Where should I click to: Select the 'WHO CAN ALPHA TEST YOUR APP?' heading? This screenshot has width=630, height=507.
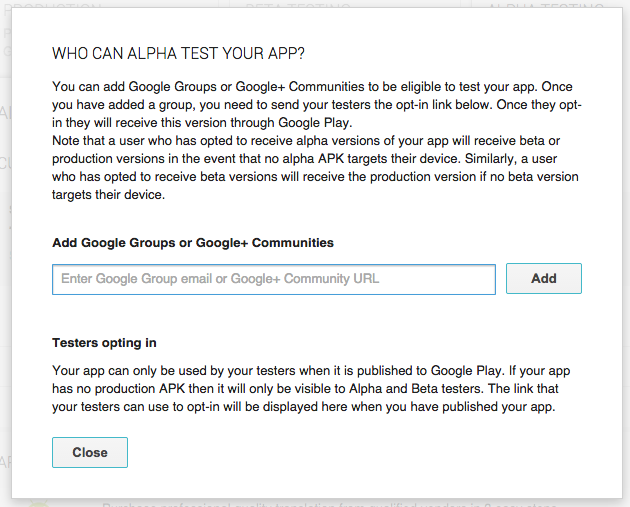[178, 53]
